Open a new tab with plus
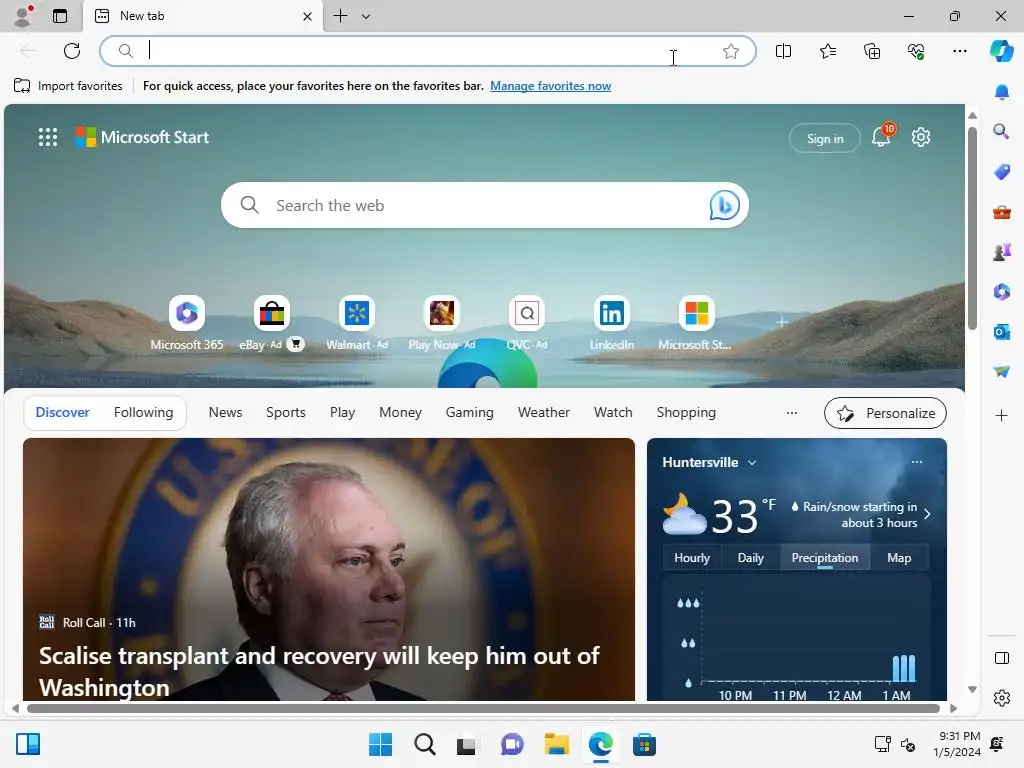Viewport: 1024px width, 768px height. pos(340,16)
